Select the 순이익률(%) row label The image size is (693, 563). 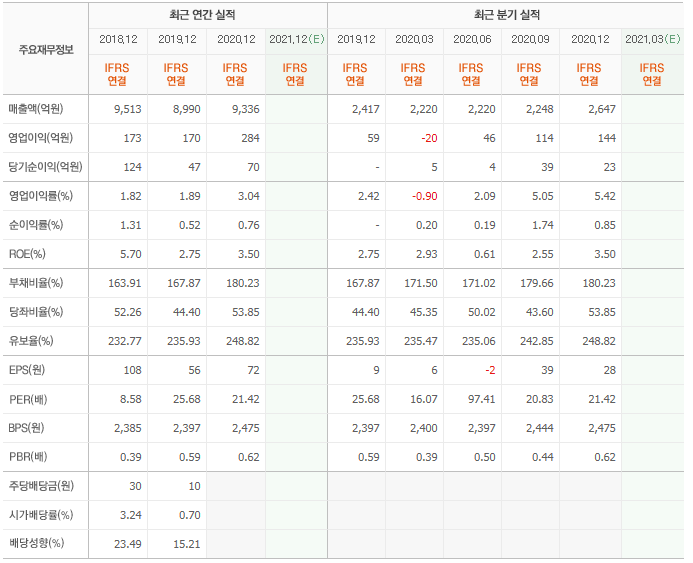point(36,225)
